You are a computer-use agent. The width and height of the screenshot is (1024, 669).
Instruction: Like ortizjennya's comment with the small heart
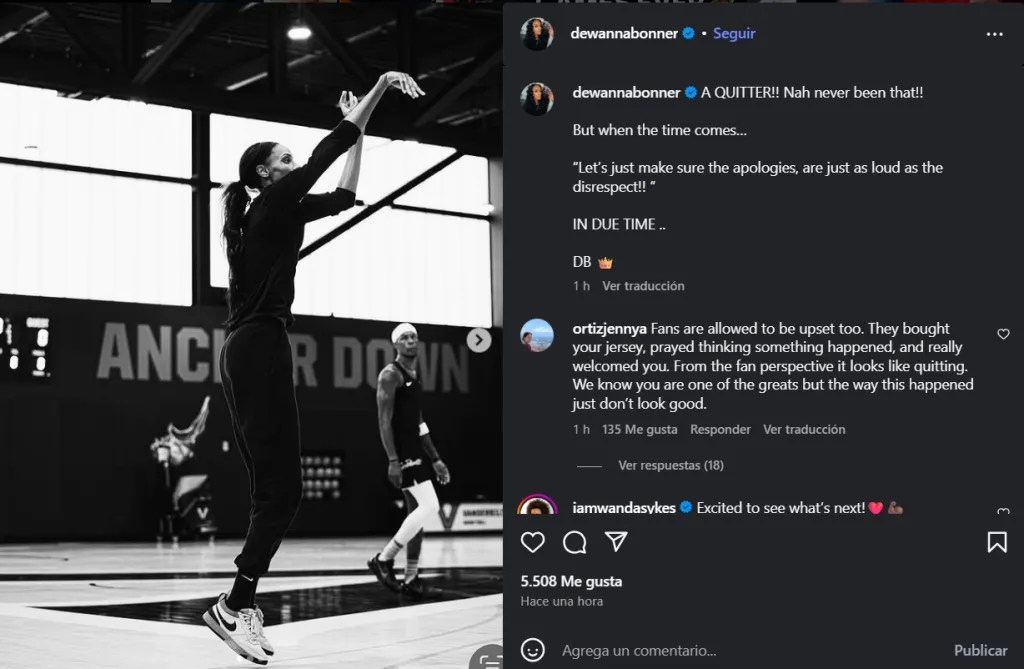[1003, 334]
